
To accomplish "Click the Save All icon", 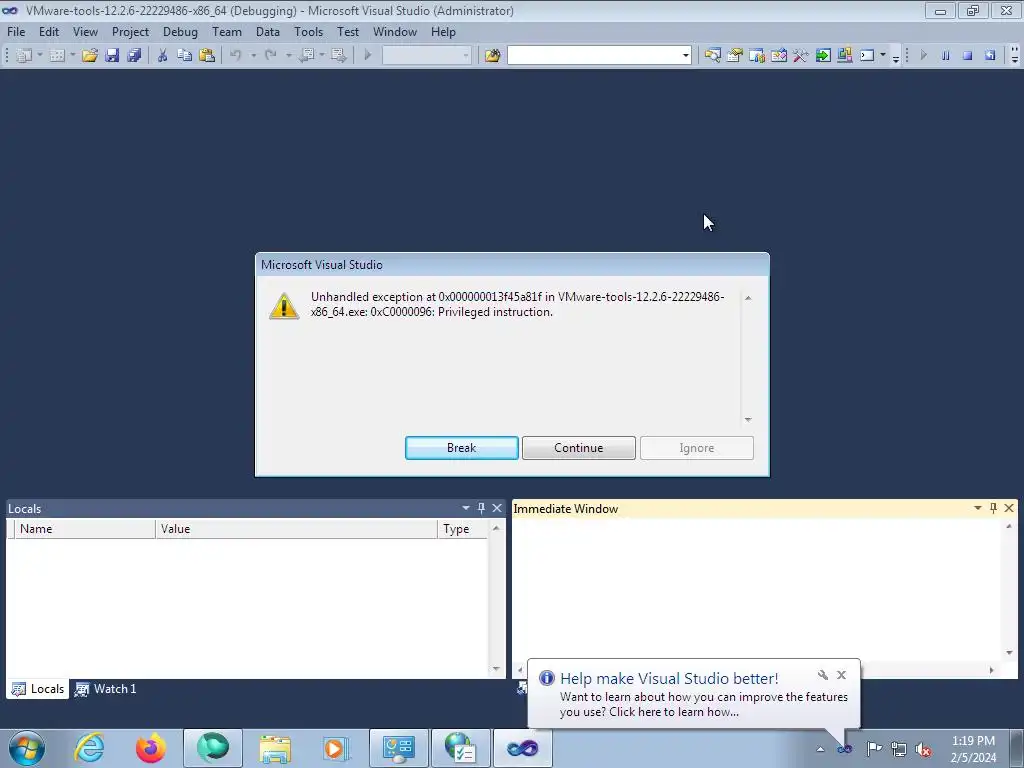I will (134, 56).
